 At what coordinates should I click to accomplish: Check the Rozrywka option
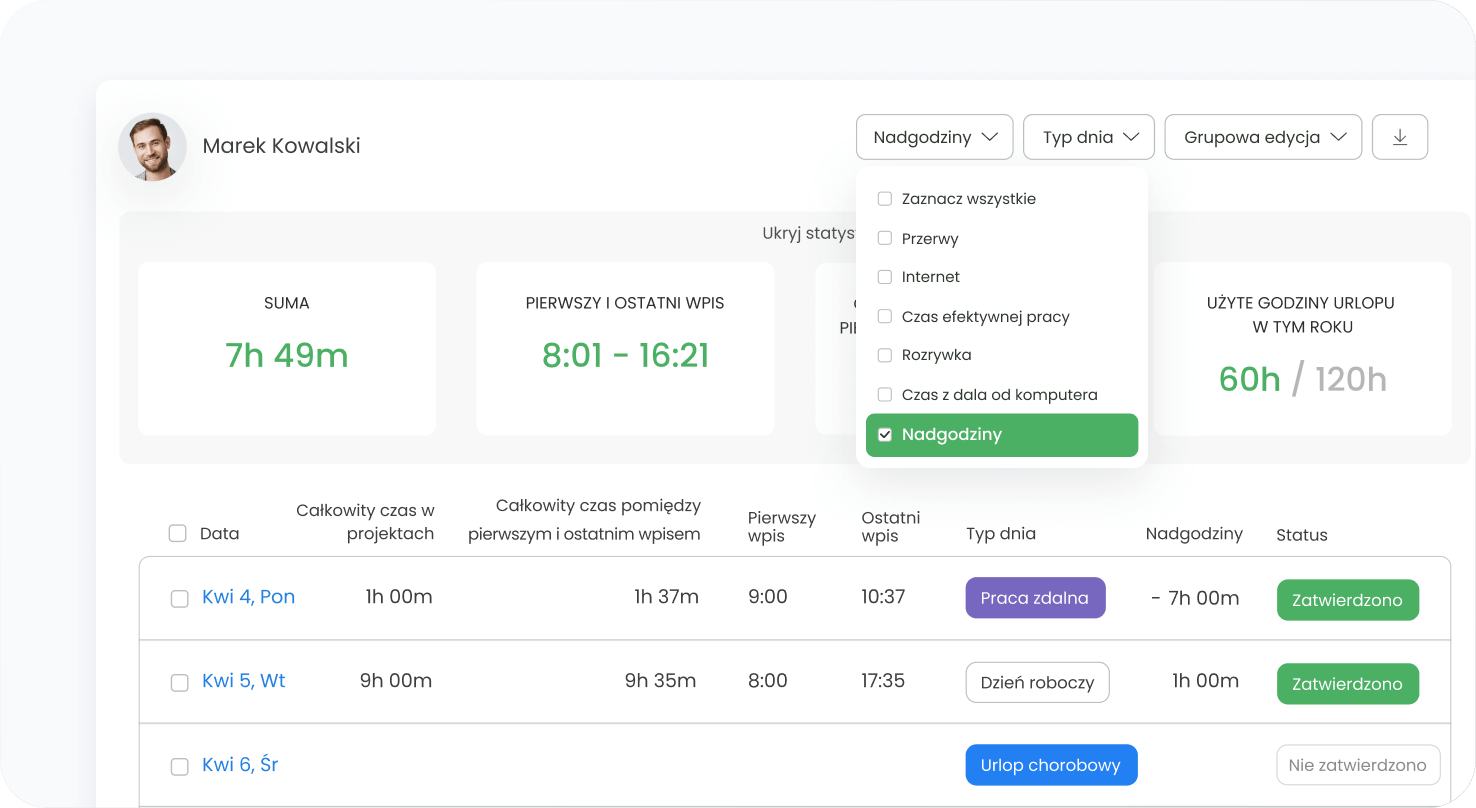point(884,355)
